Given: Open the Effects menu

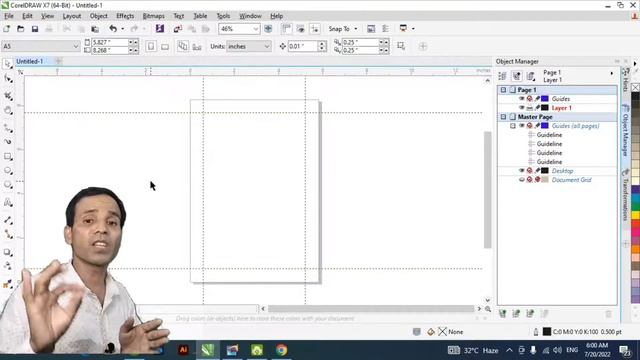Looking at the screenshot, I should pos(125,16).
